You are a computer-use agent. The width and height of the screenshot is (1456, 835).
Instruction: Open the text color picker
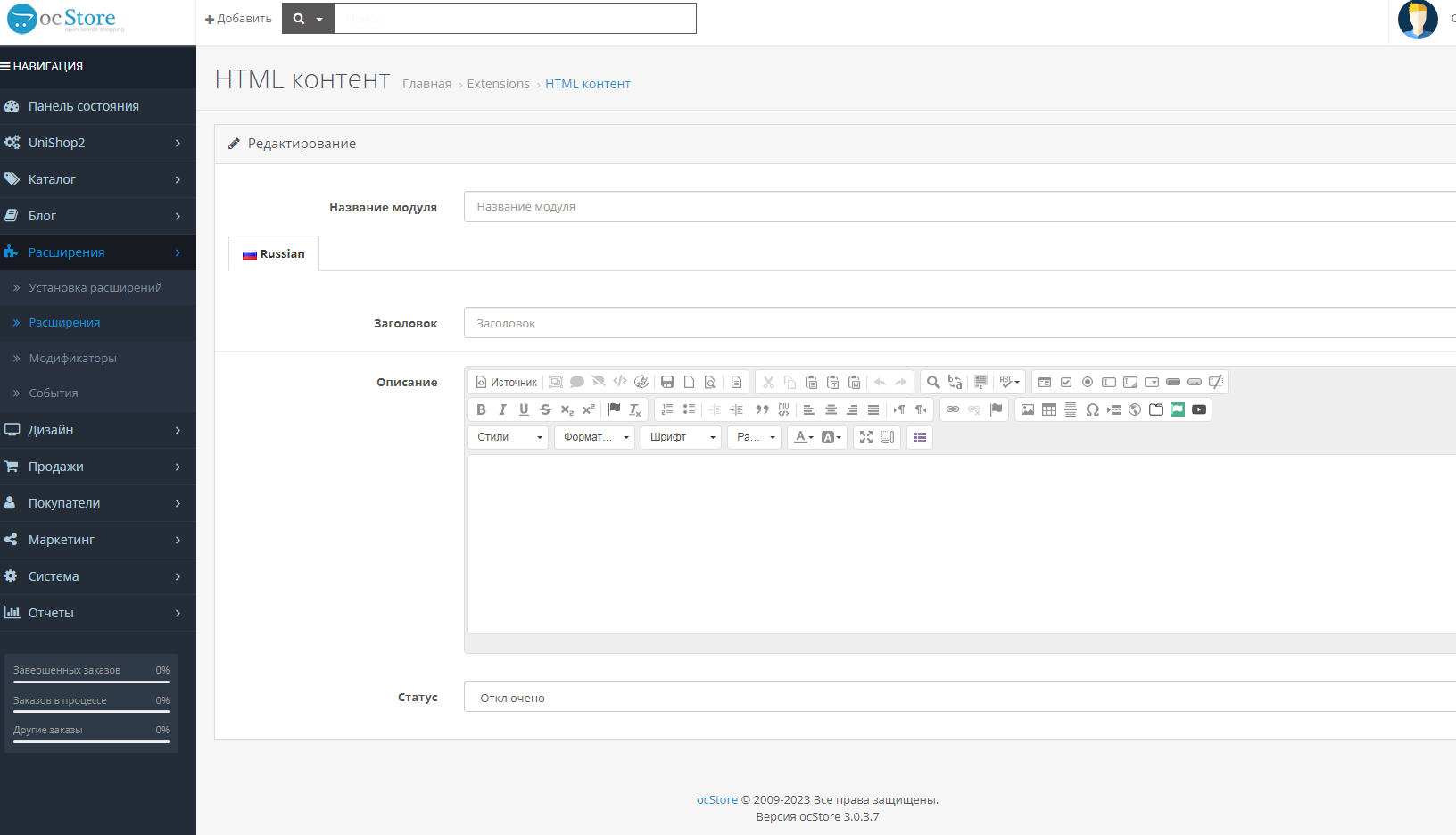pyautogui.click(x=804, y=437)
